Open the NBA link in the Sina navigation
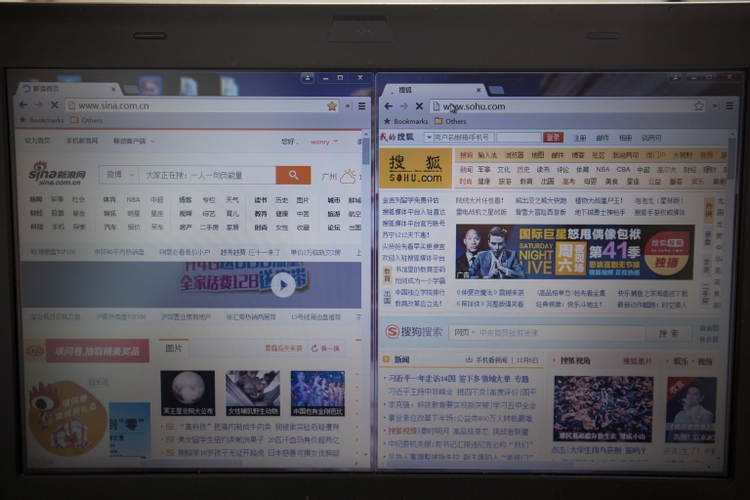The image size is (750, 500). (x=133, y=200)
